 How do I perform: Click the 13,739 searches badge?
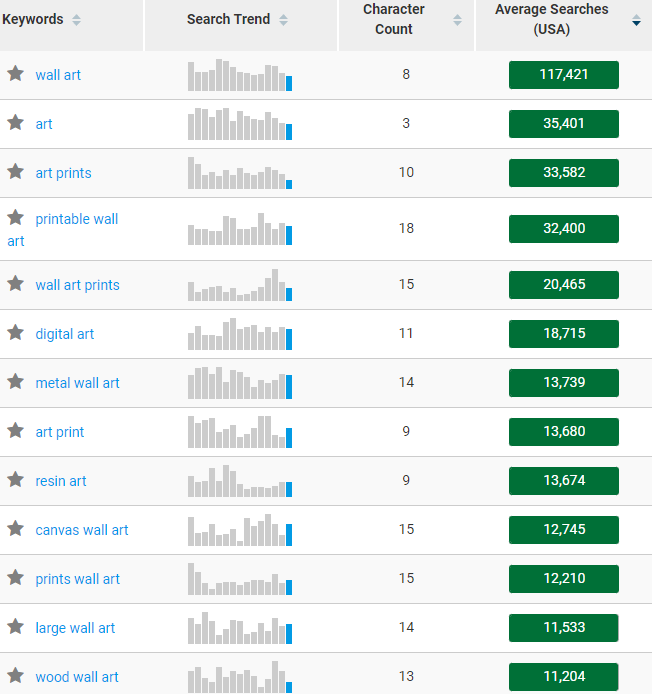click(564, 382)
